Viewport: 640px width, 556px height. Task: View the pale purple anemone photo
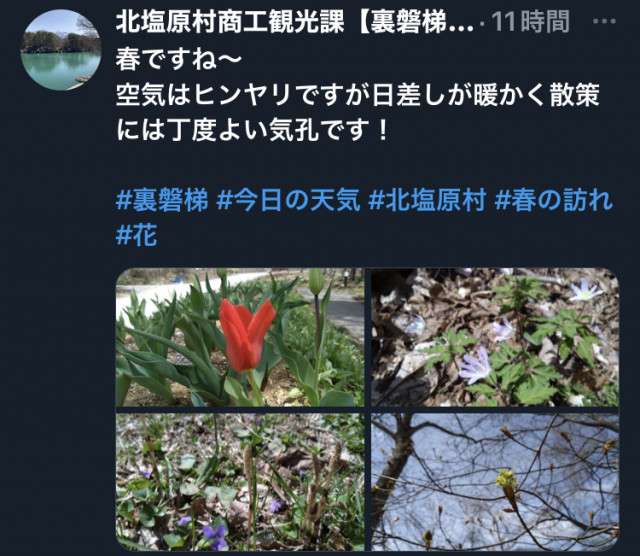coord(495,337)
